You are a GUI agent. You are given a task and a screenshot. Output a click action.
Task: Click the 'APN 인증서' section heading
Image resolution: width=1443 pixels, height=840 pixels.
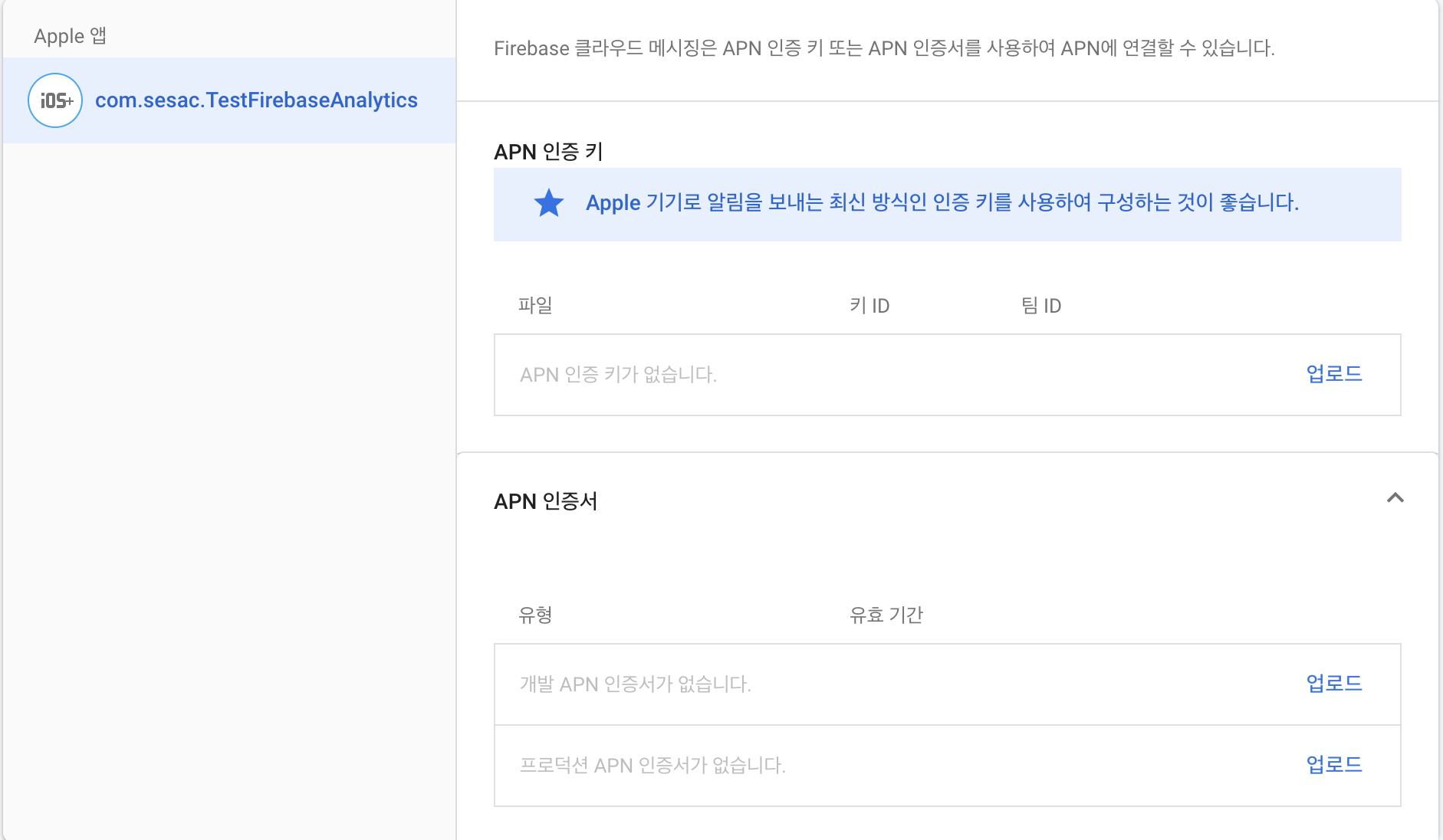(x=545, y=501)
